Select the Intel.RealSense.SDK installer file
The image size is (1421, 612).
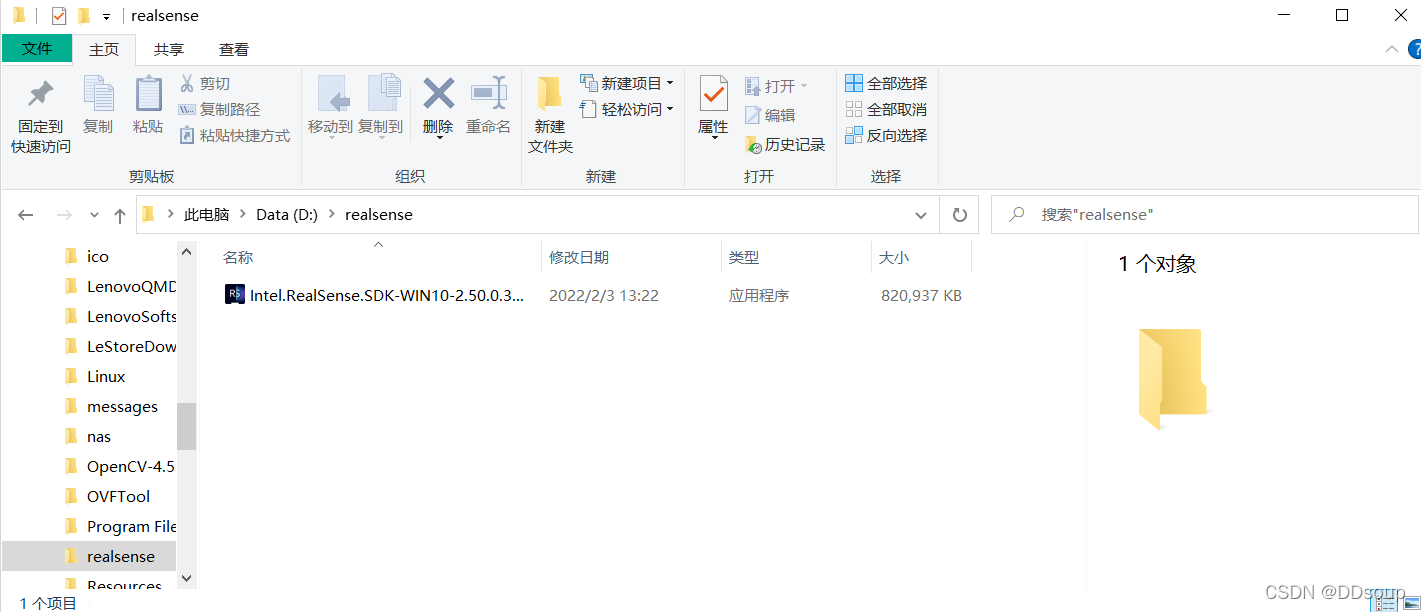pos(374,295)
